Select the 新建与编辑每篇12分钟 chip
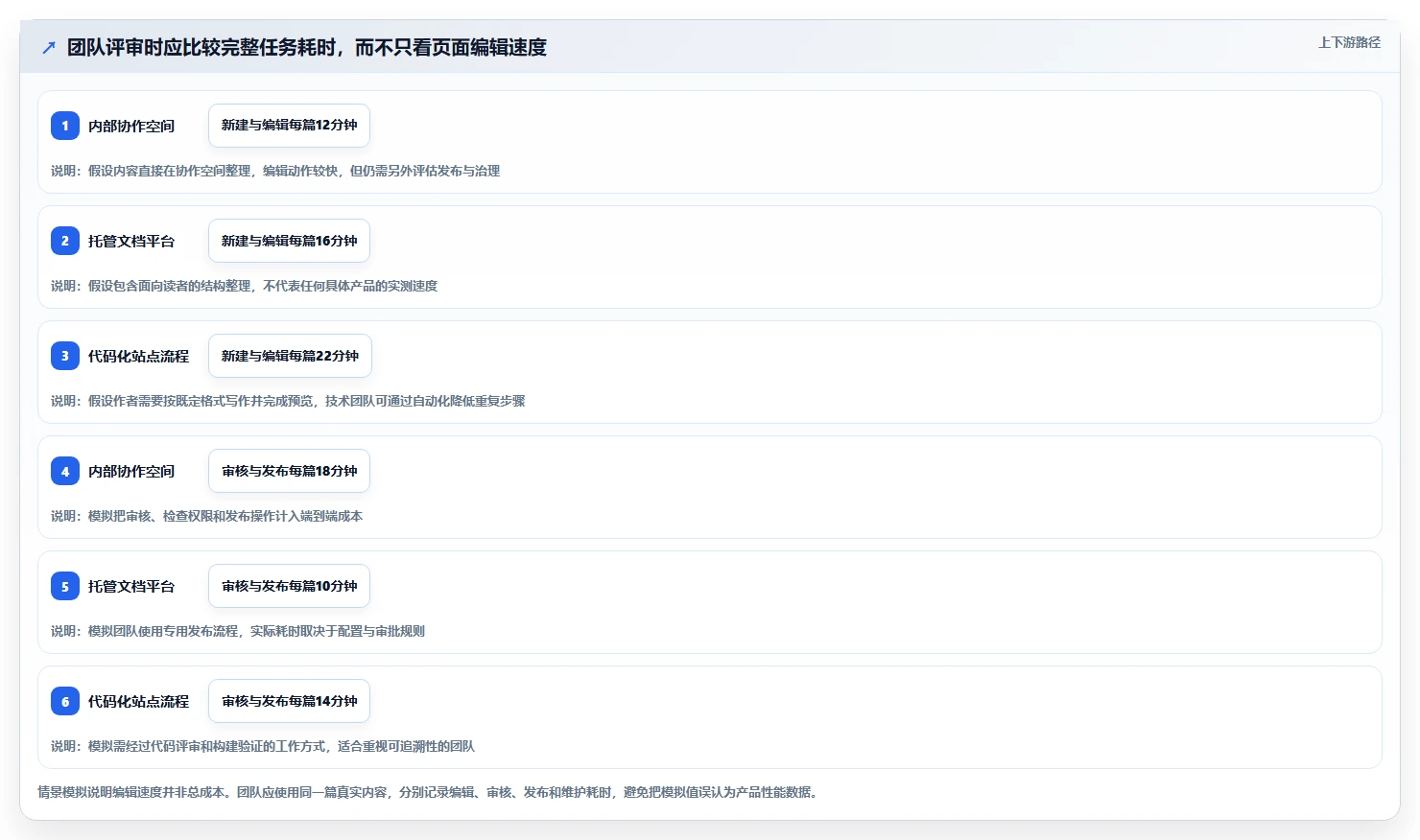1420x840 pixels. (289, 126)
